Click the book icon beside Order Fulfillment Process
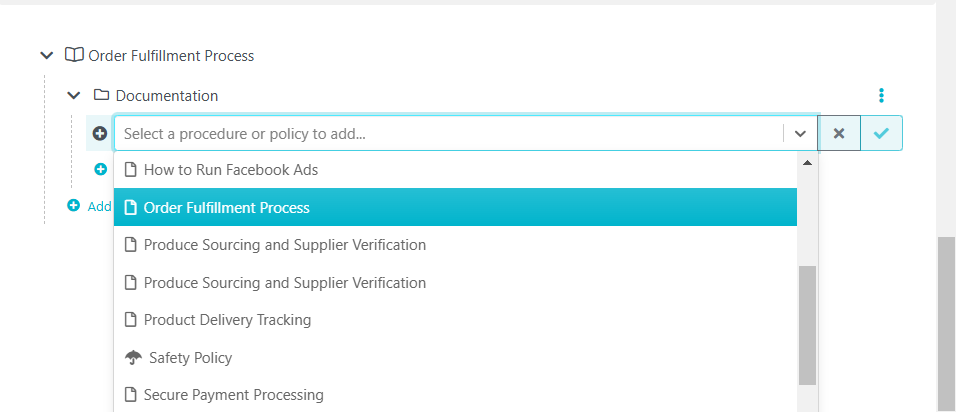The image size is (956, 412). [74, 55]
